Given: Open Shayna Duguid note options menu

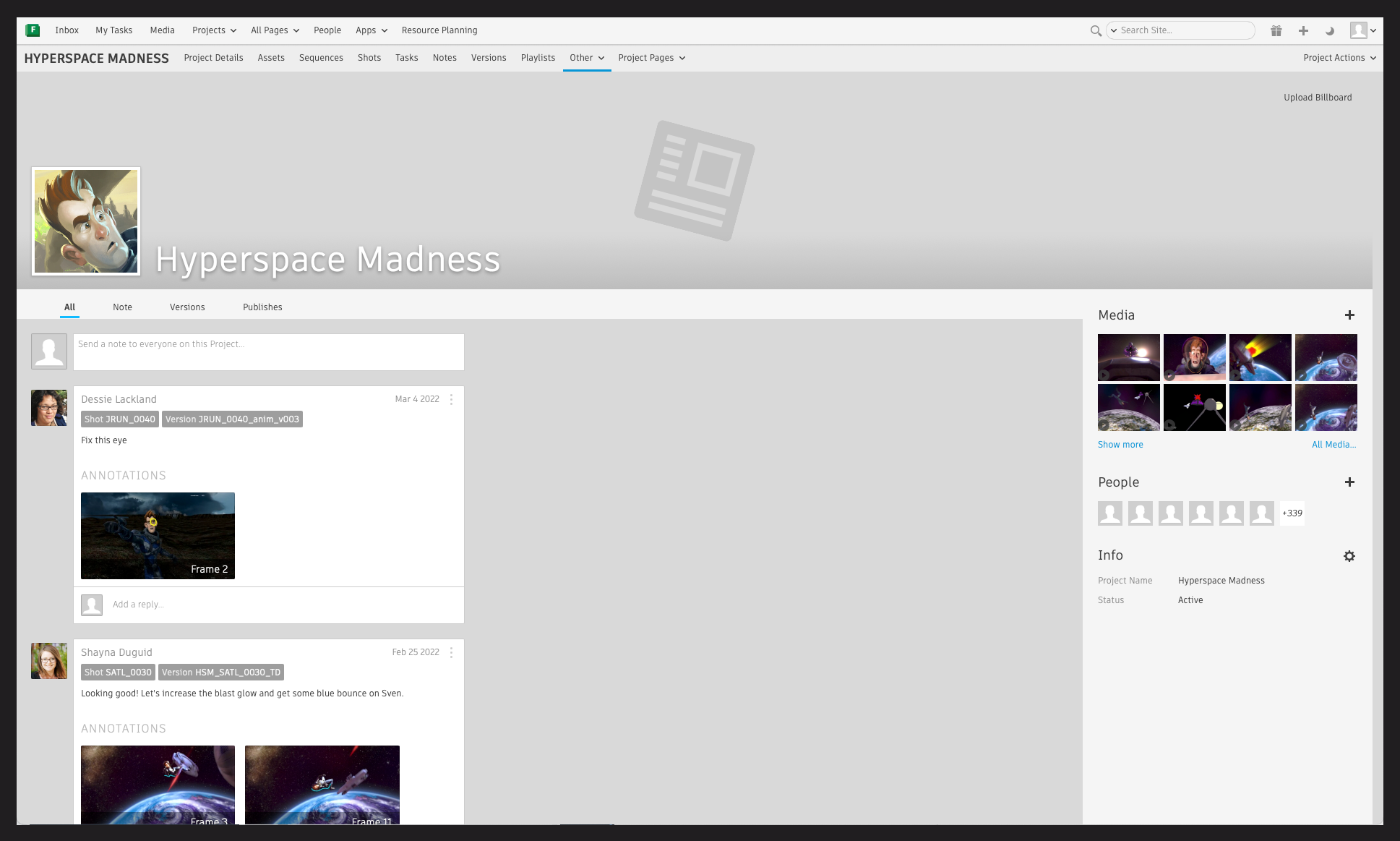Looking at the screenshot, I should [x=451, y=652].
